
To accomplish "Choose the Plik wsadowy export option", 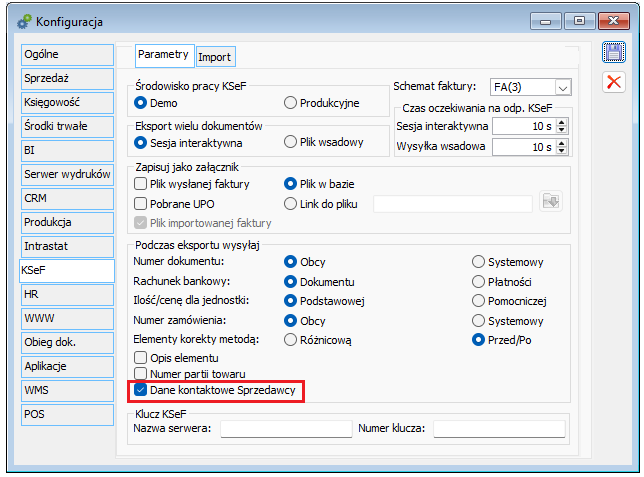I will coord(291,142).
